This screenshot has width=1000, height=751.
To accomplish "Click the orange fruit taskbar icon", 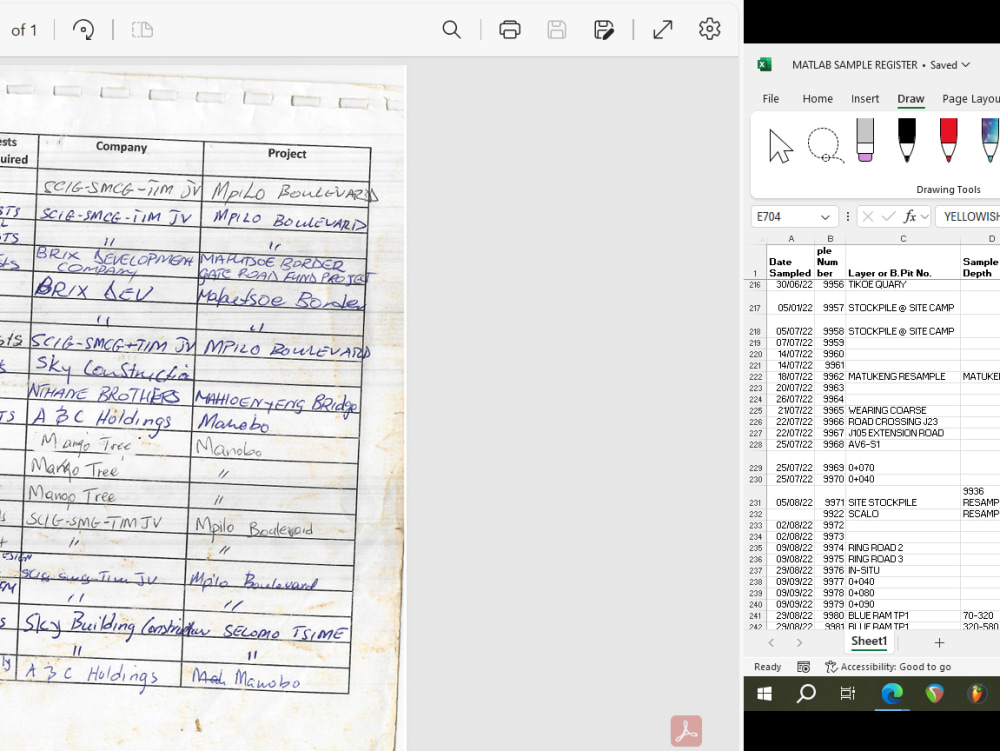I will (x=976, y=693).
